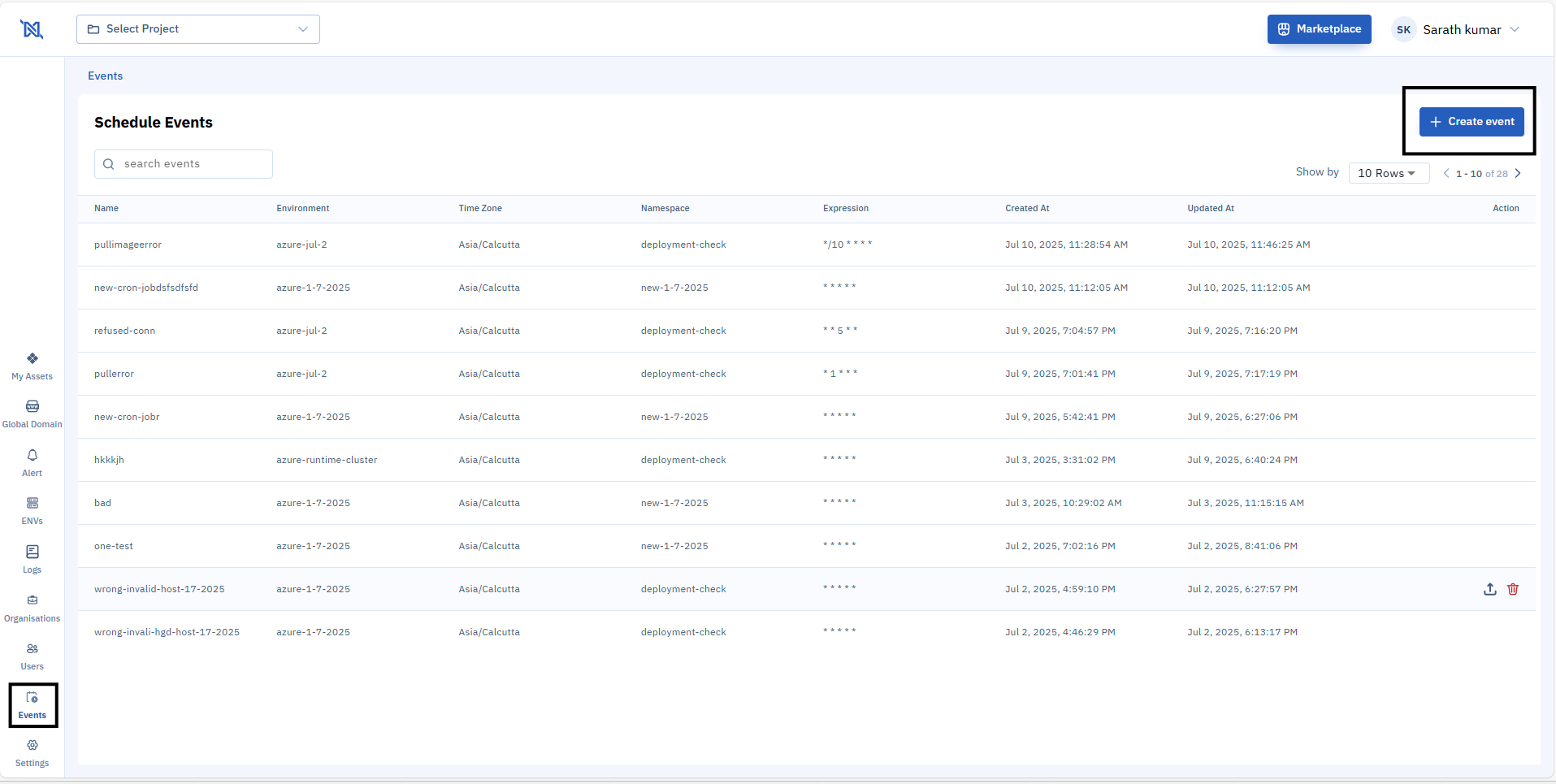Click the Marketplace button
The width and height of the screenshot is (1556, 784).
pyautogui.click(x=1320, y=29)
